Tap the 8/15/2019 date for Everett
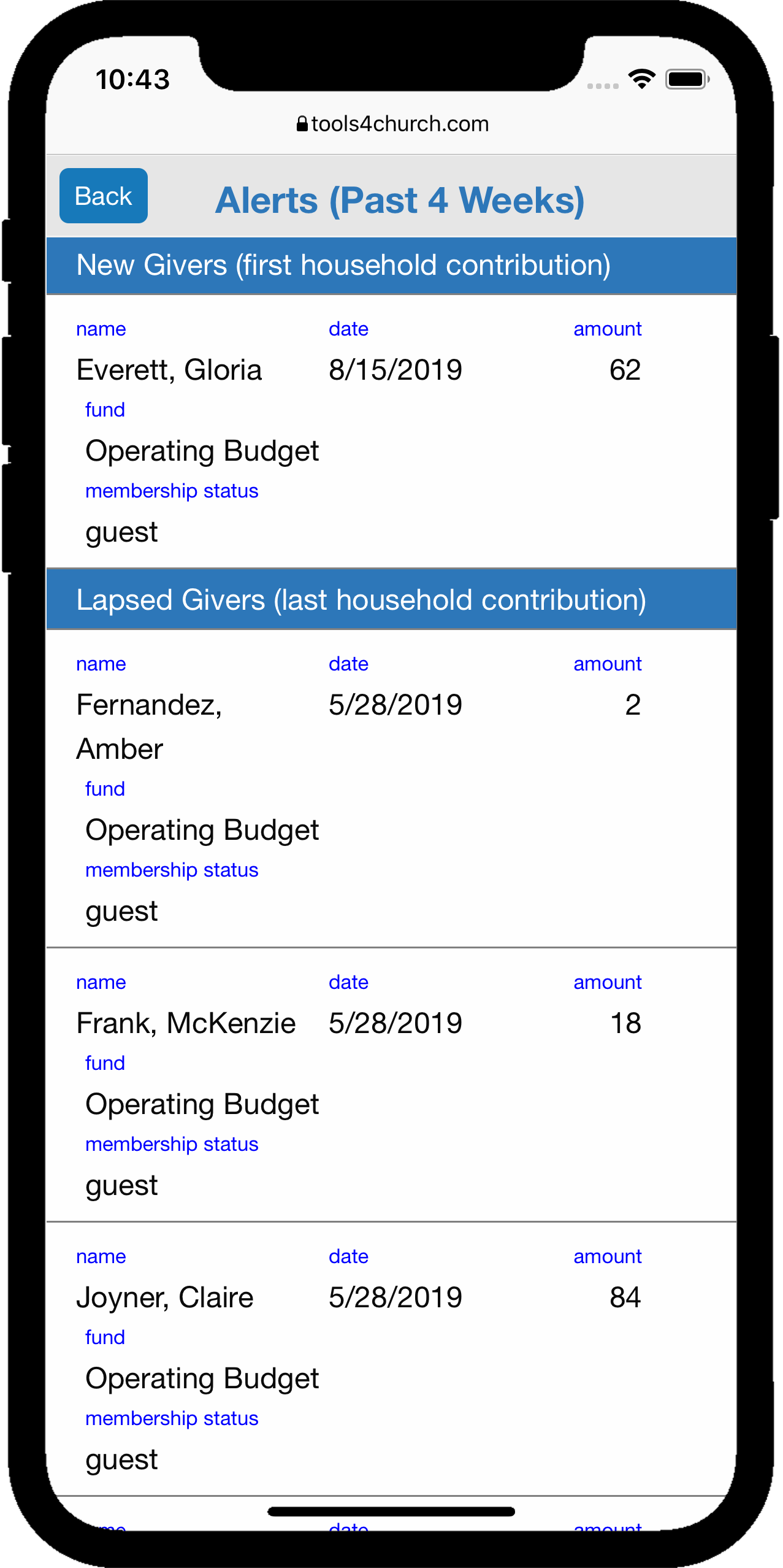Image resolution: width=783 pixels, height=1568 pixels. coord(395,370)
